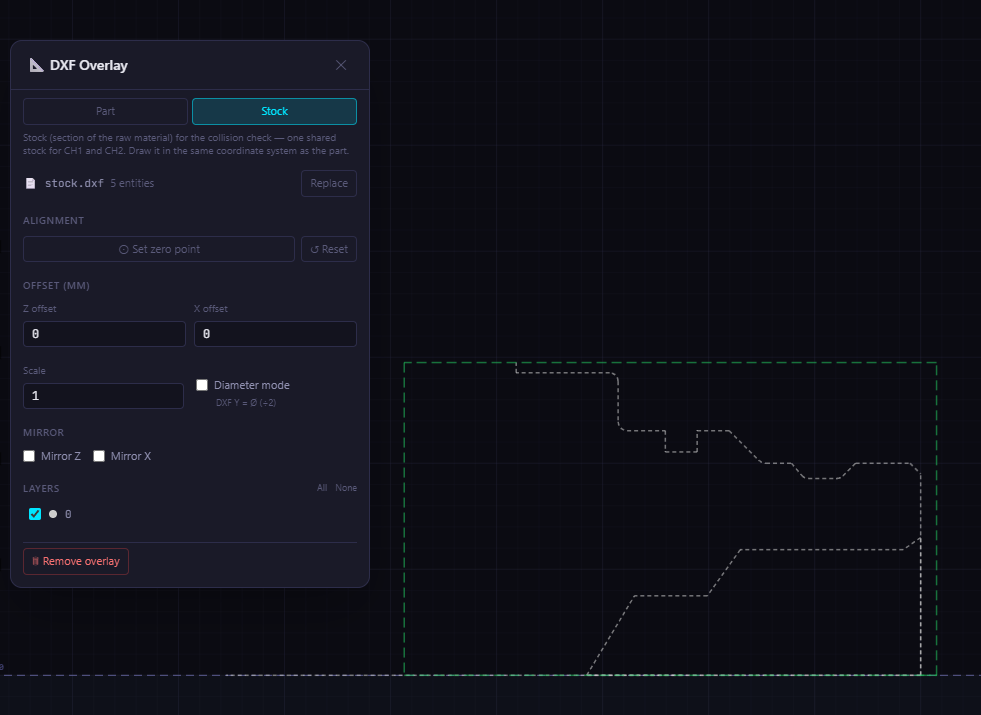Uncheck layer 0 visibility checkbox
Screen dimensions: 981x715
[x=35, y=514]
